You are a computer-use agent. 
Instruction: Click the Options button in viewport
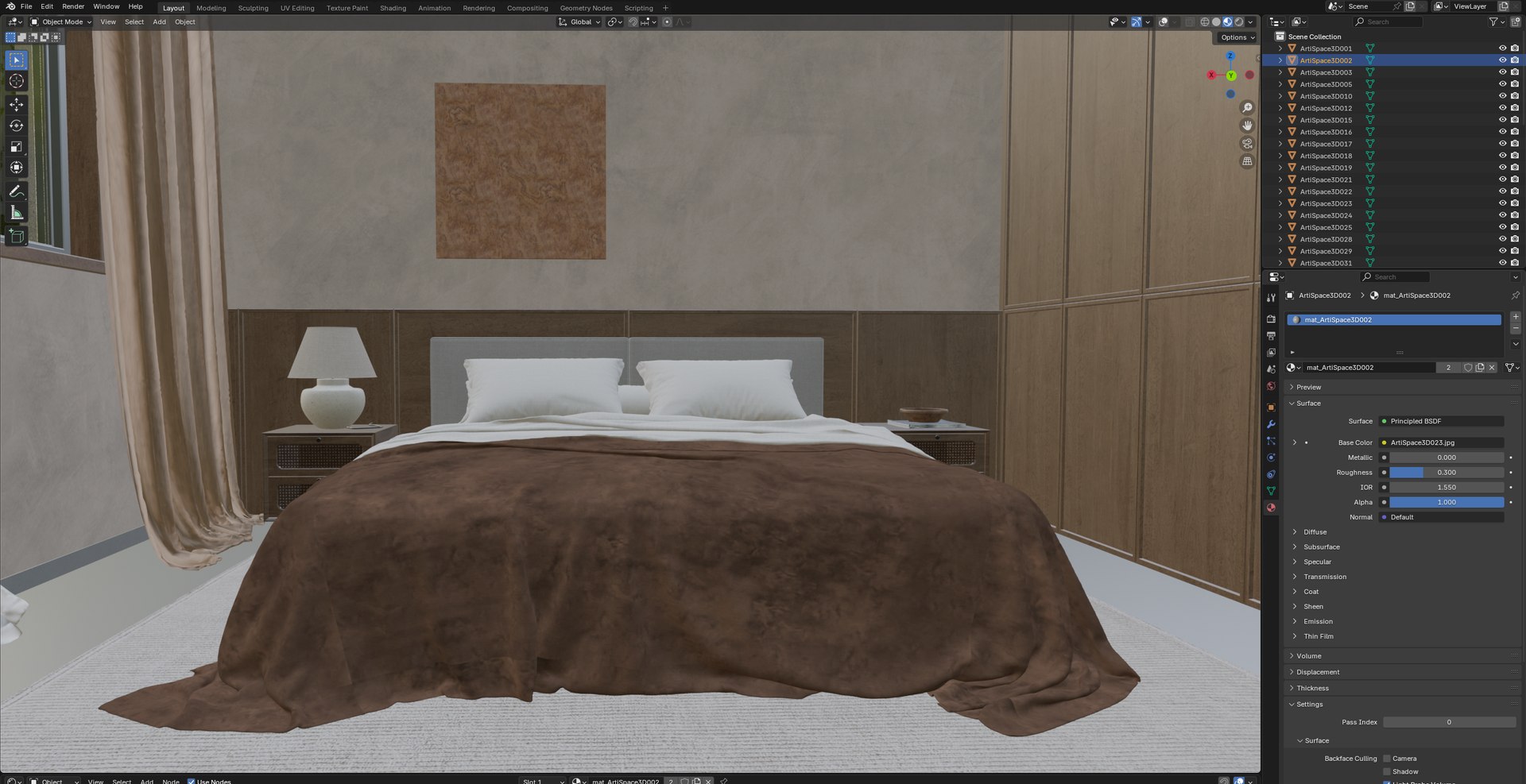coord(1237,37)
